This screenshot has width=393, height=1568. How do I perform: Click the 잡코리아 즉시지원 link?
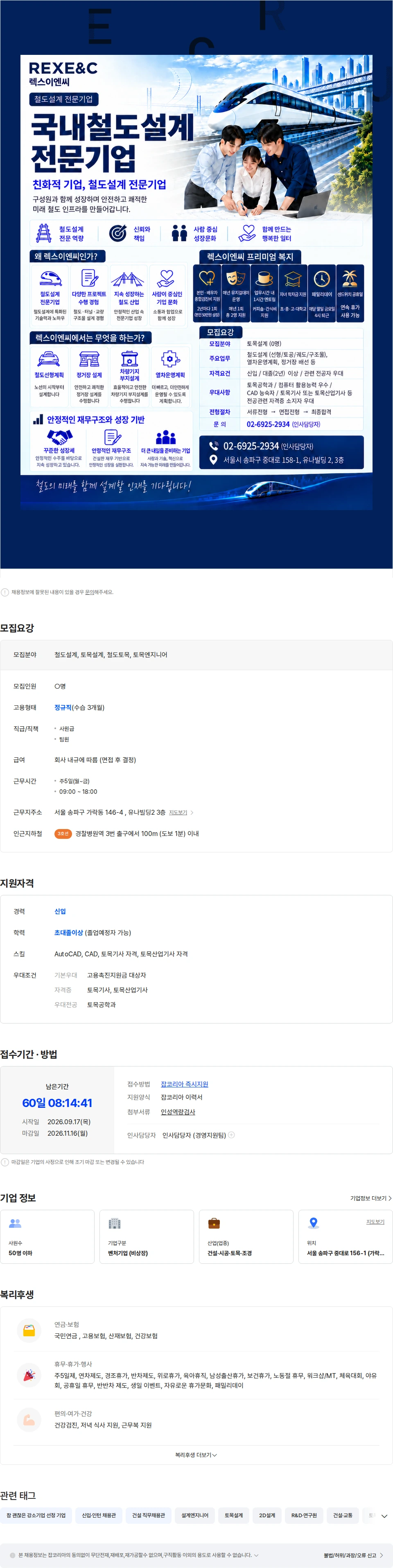[184, 1084]
